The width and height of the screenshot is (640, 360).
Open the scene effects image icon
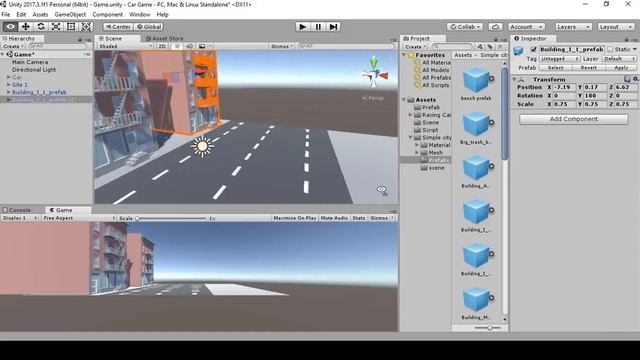tap(202, 46)
